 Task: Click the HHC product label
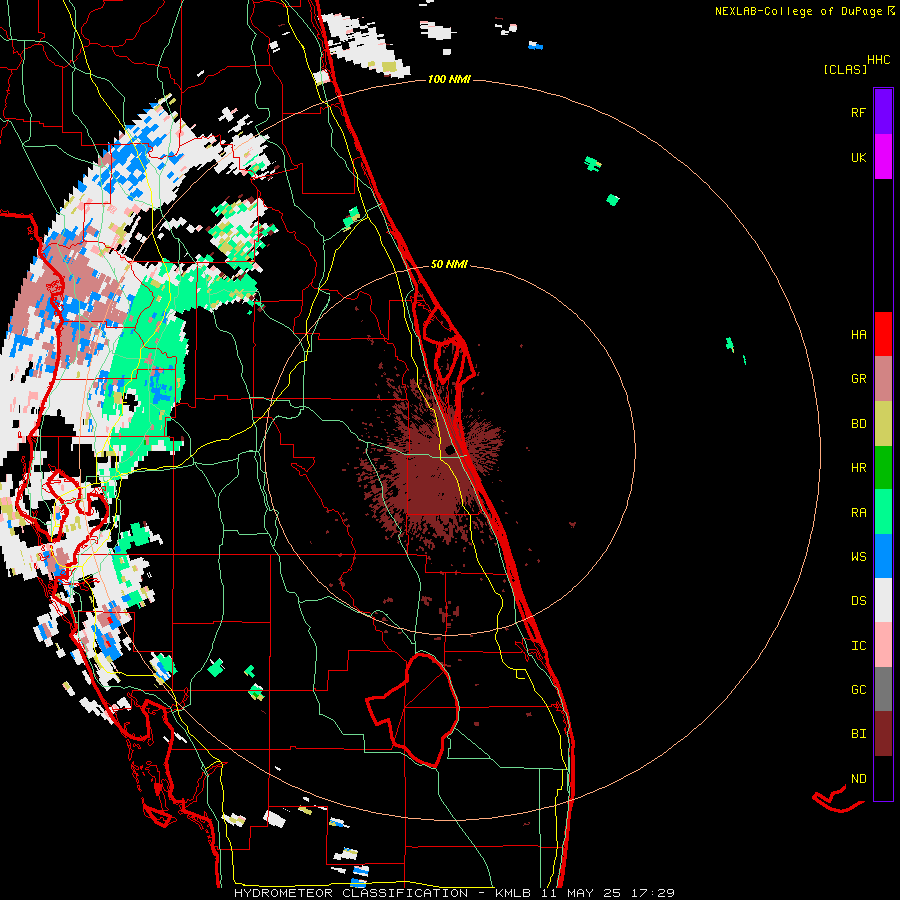point(879,60)
